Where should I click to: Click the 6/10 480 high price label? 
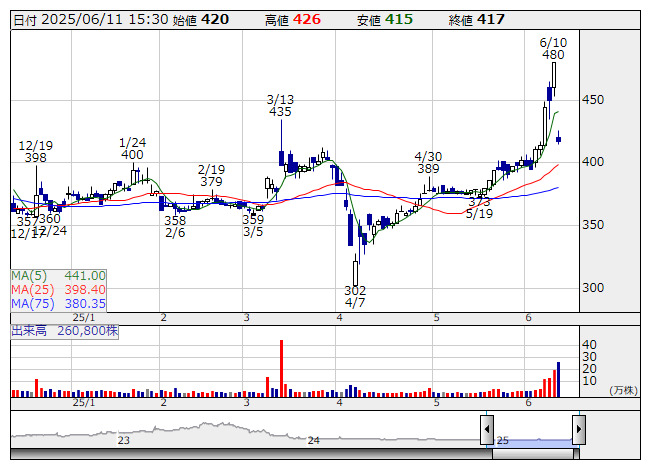pos(553,49)
